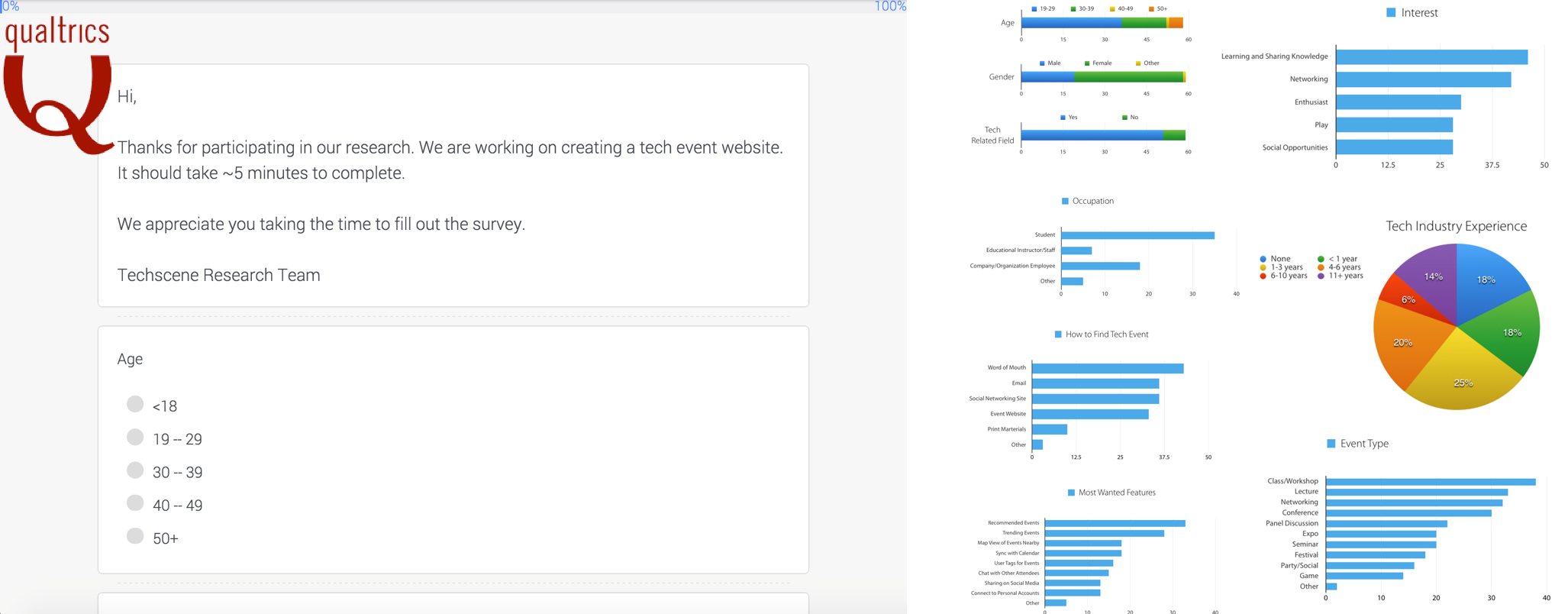This screenshot has width=1568, height=614.
Task: Click the 6-10 years legend dot
Action: 1263,276
